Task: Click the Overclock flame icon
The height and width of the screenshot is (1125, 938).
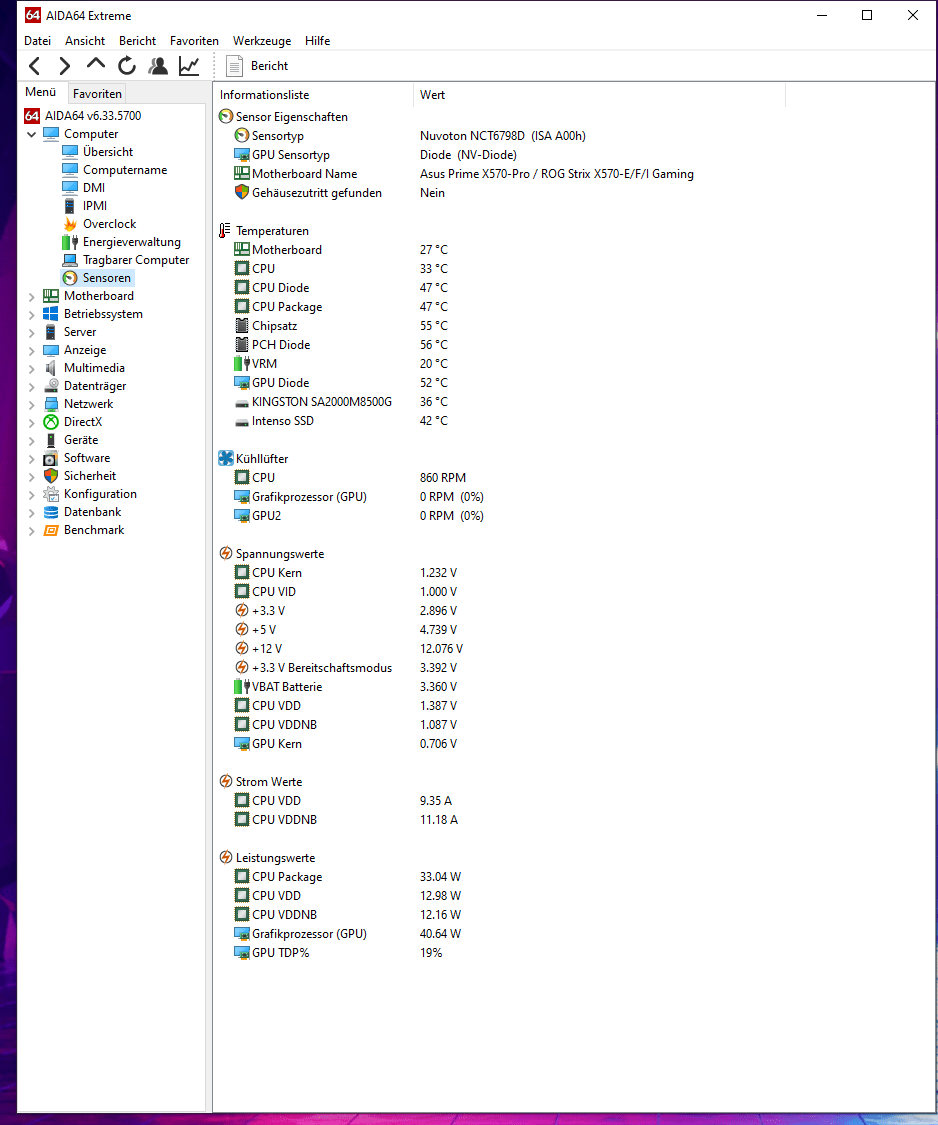Action: click(70, 224)
